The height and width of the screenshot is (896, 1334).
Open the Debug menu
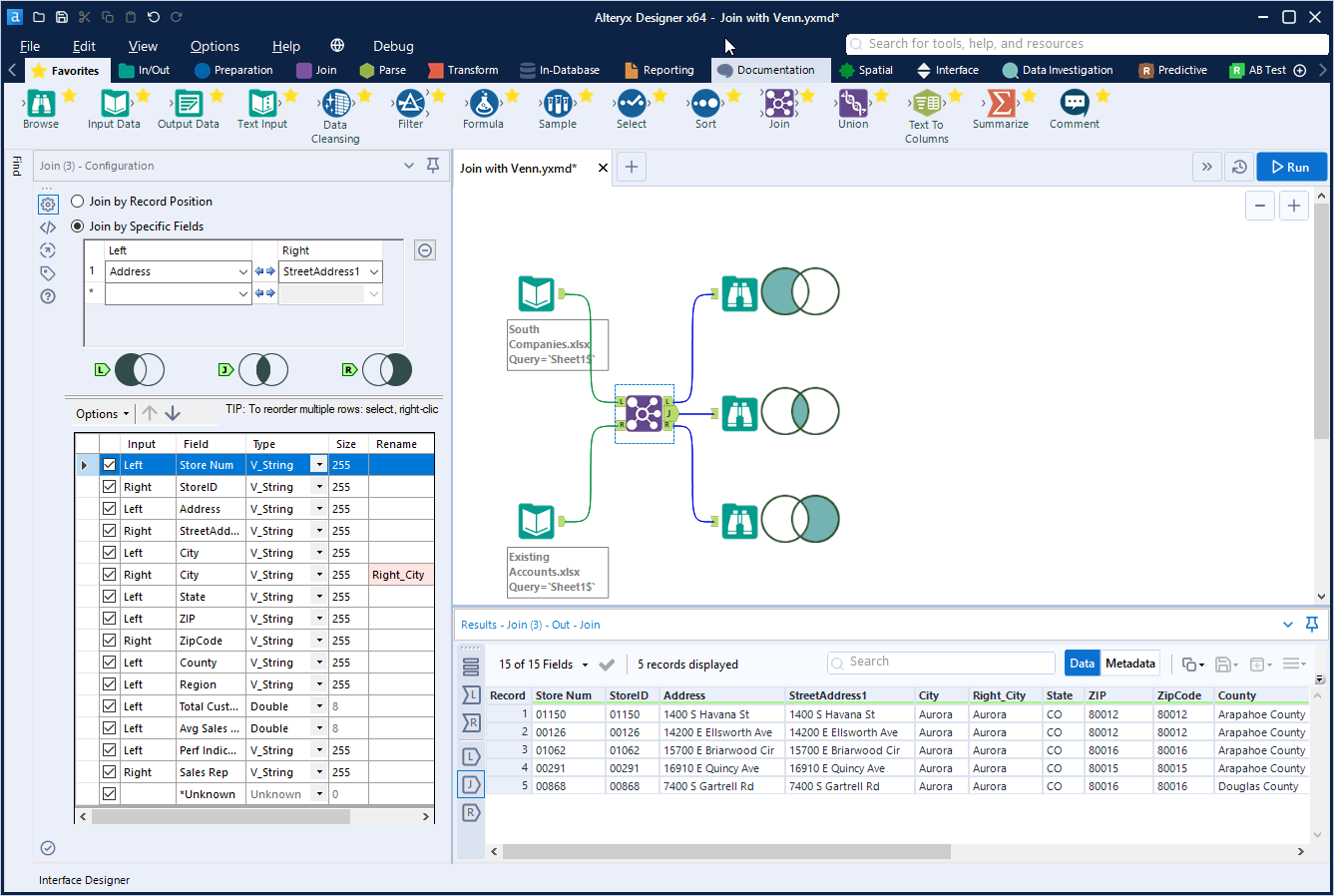(x=392, y=46)
